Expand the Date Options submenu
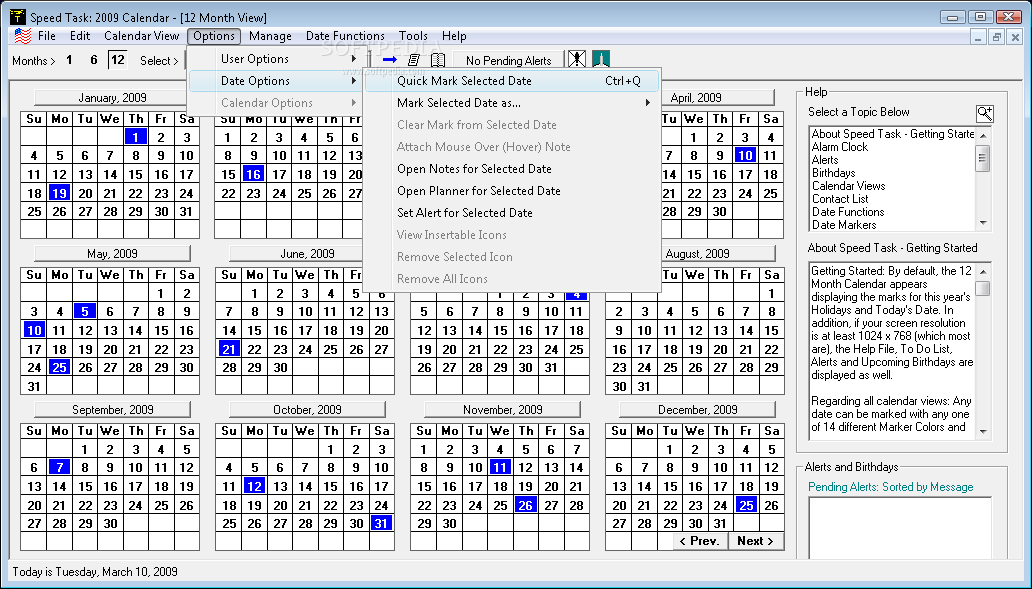The height and width of the screenshot is (589, 1032). 274,81
